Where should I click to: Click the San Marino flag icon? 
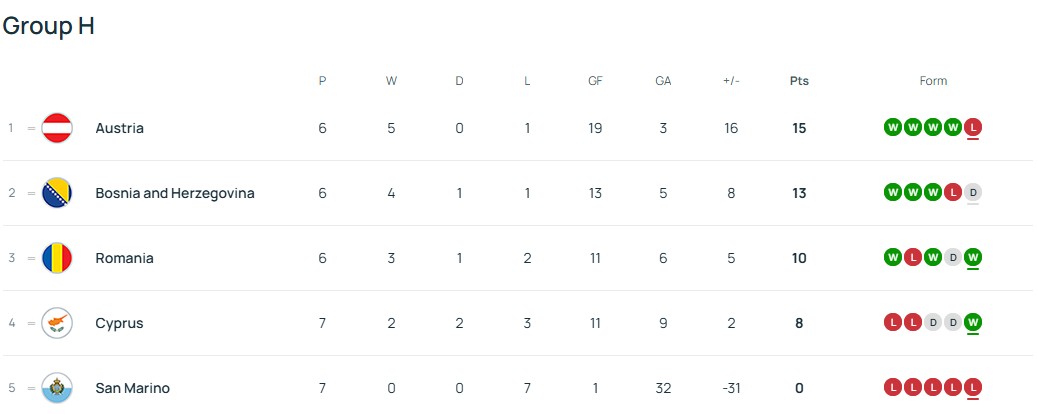57,388
